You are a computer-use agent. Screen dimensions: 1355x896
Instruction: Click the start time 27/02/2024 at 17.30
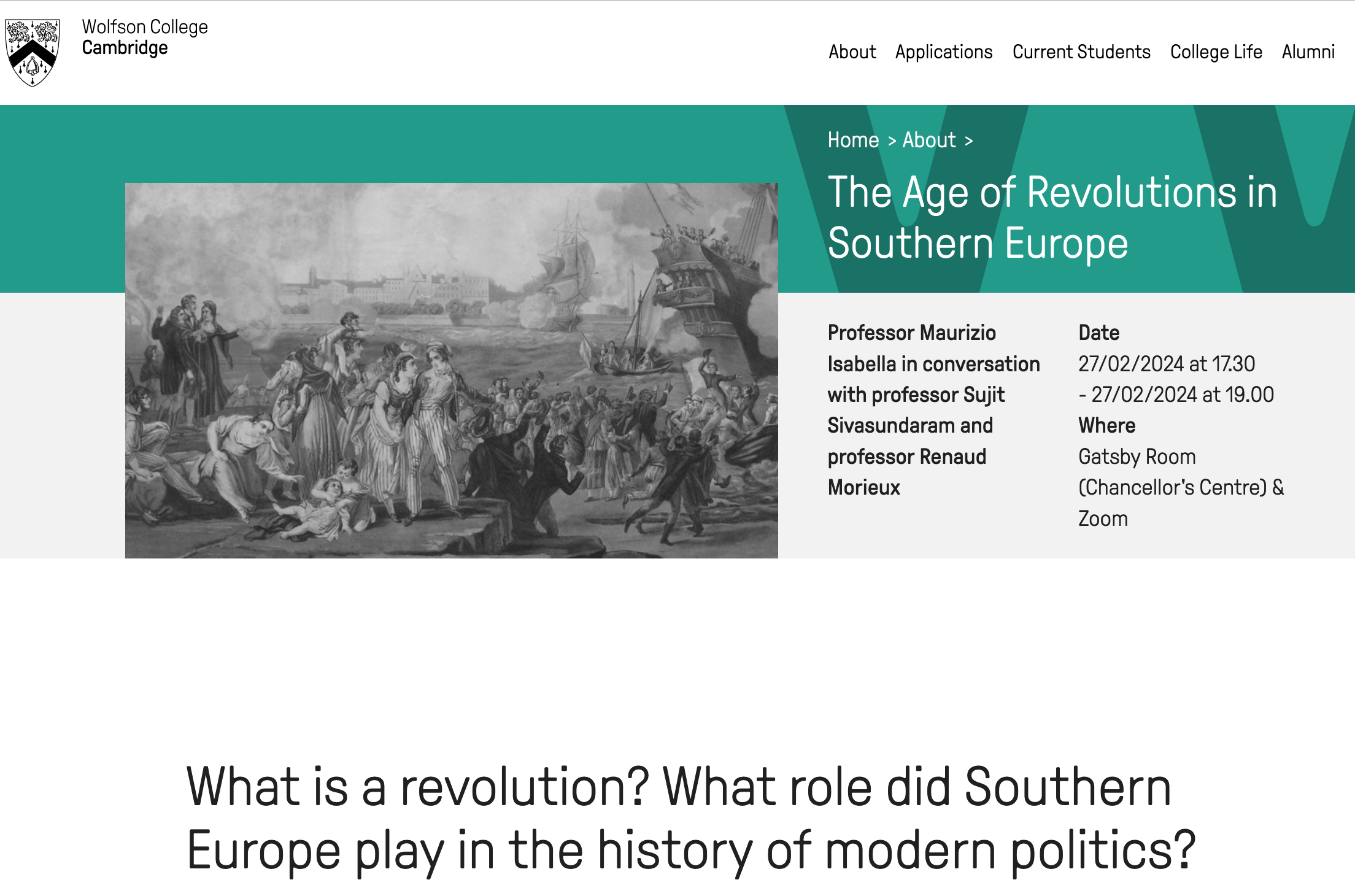[x=1166, y=364]
